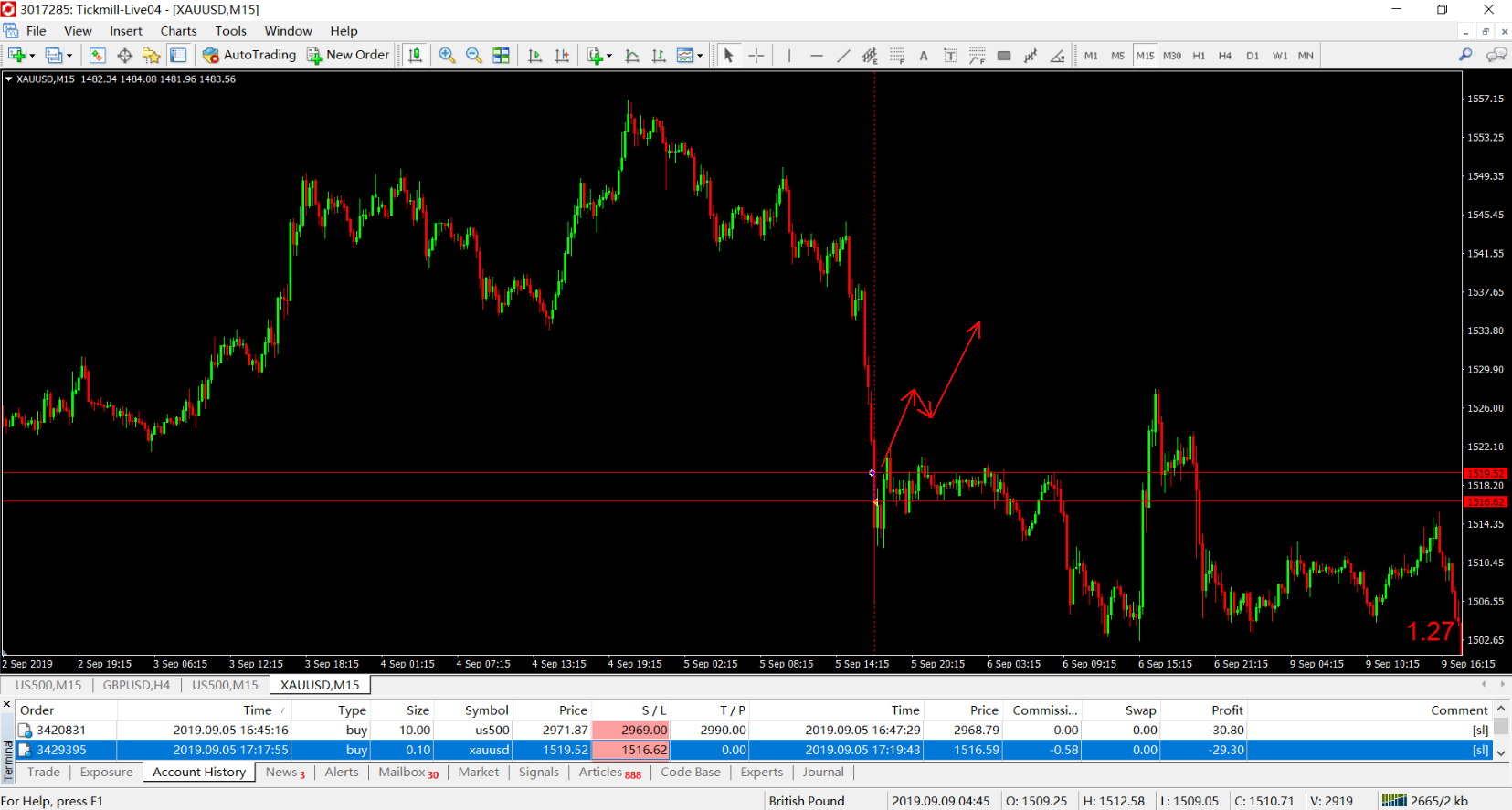Viewport: 1512px width, 810px height.
Task: Switch timeframe to M5
Action: point(1117,56)
